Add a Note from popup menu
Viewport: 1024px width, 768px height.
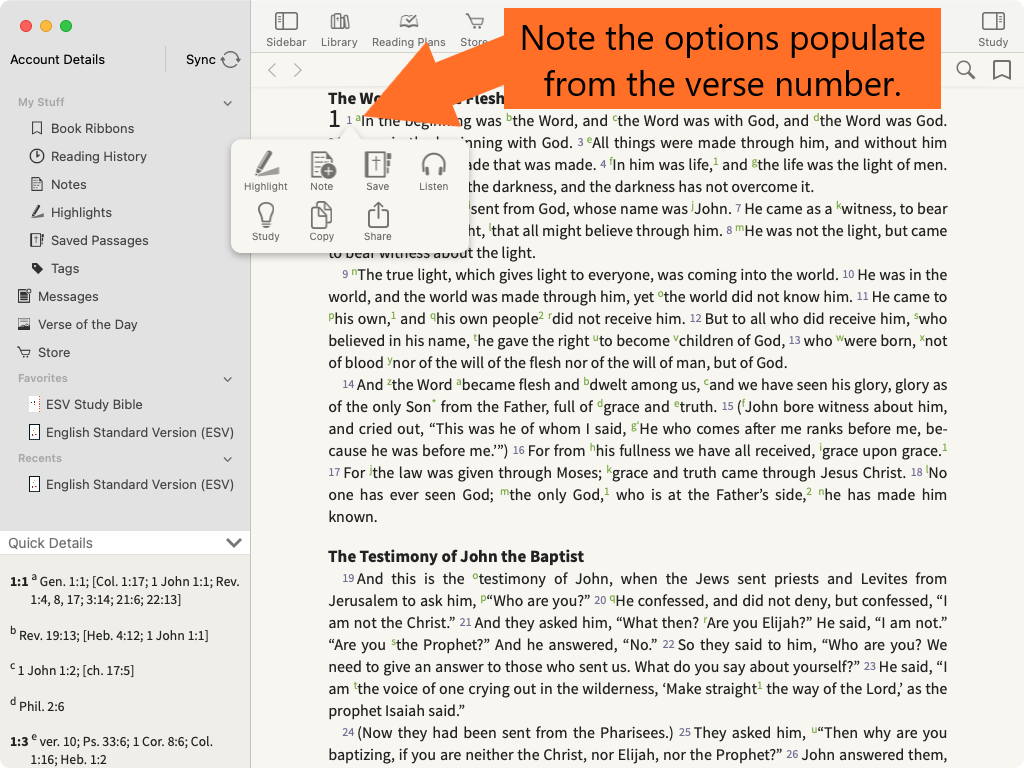pyautogui.click(x=322, y=170)
